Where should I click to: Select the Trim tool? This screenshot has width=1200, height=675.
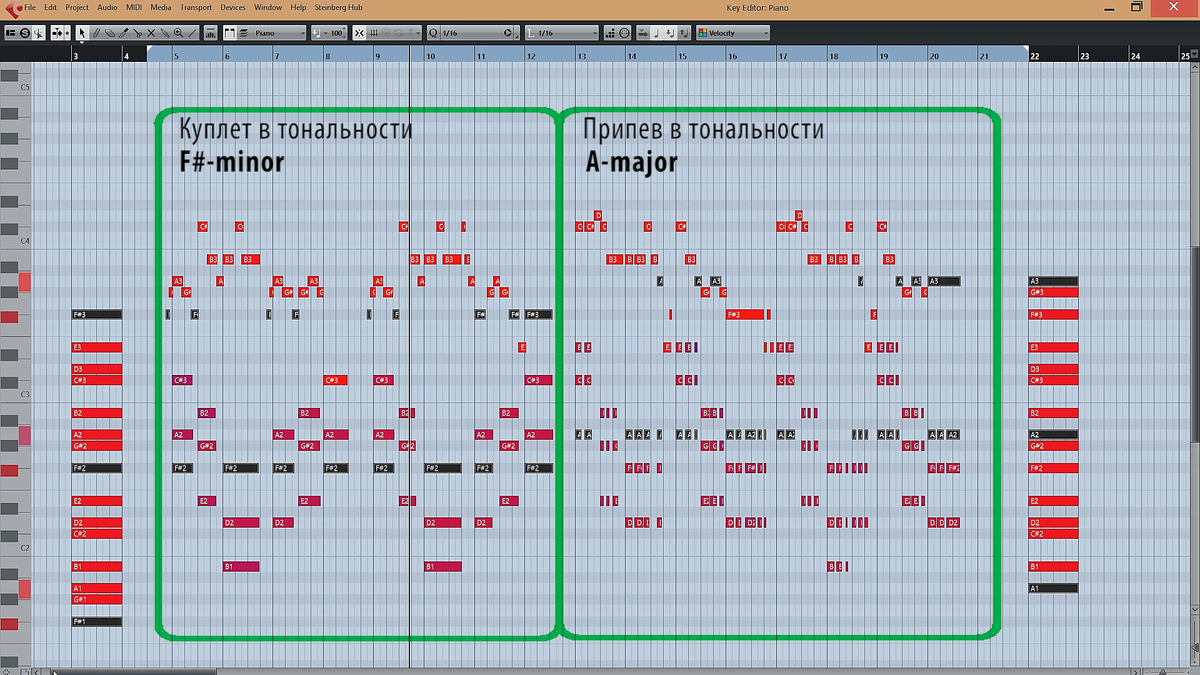(x=123, y=33)
